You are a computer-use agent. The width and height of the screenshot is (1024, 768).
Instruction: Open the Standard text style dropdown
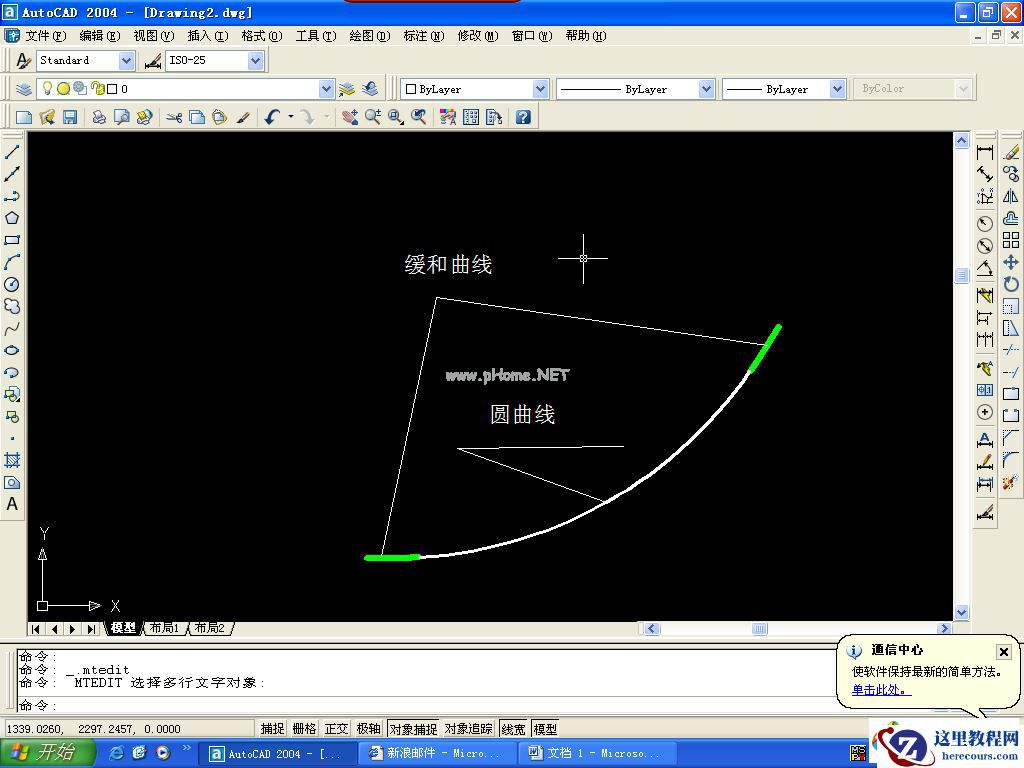126,61
